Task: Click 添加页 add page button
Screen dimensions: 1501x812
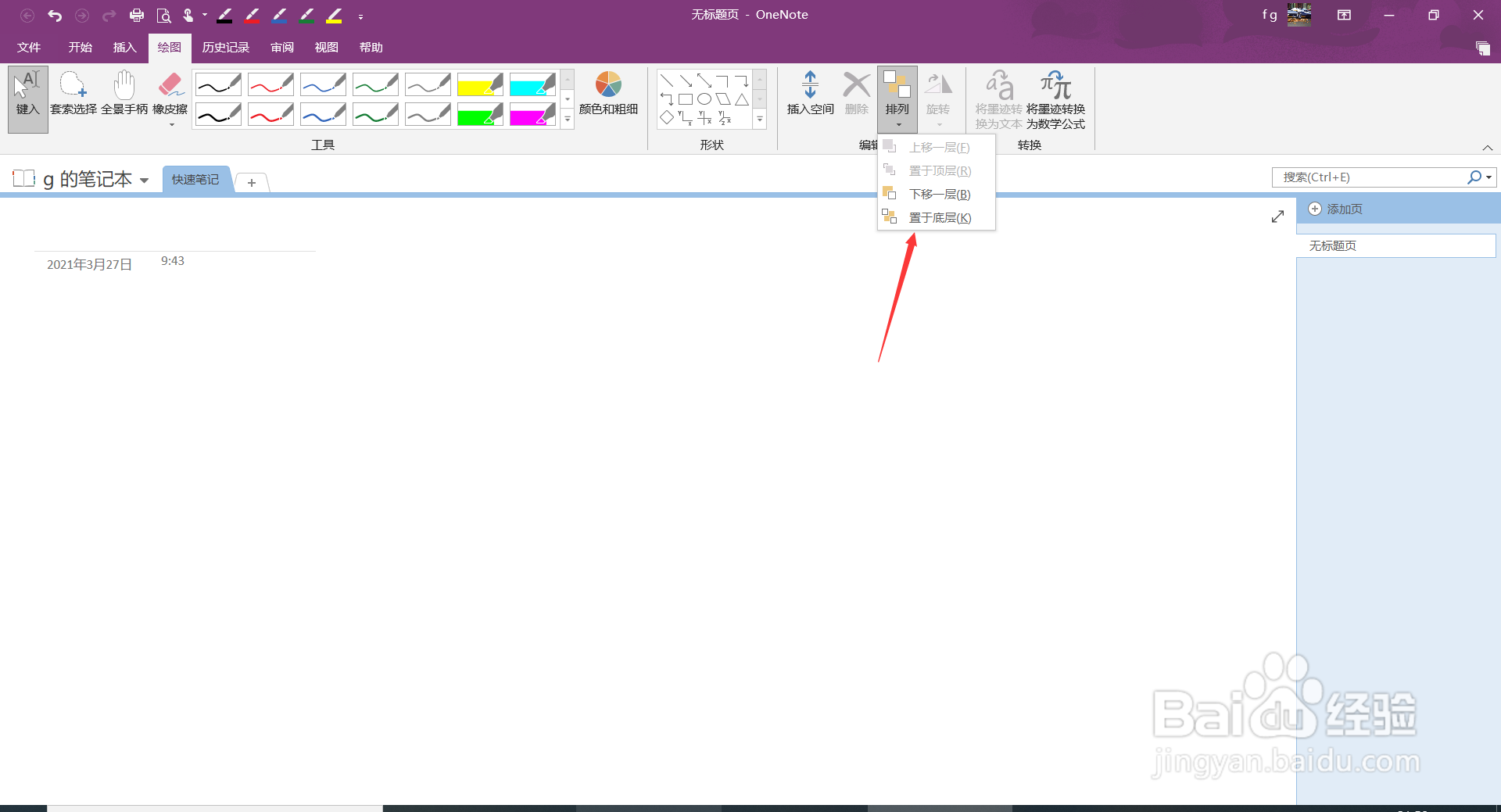Action: pos(1336,209)
